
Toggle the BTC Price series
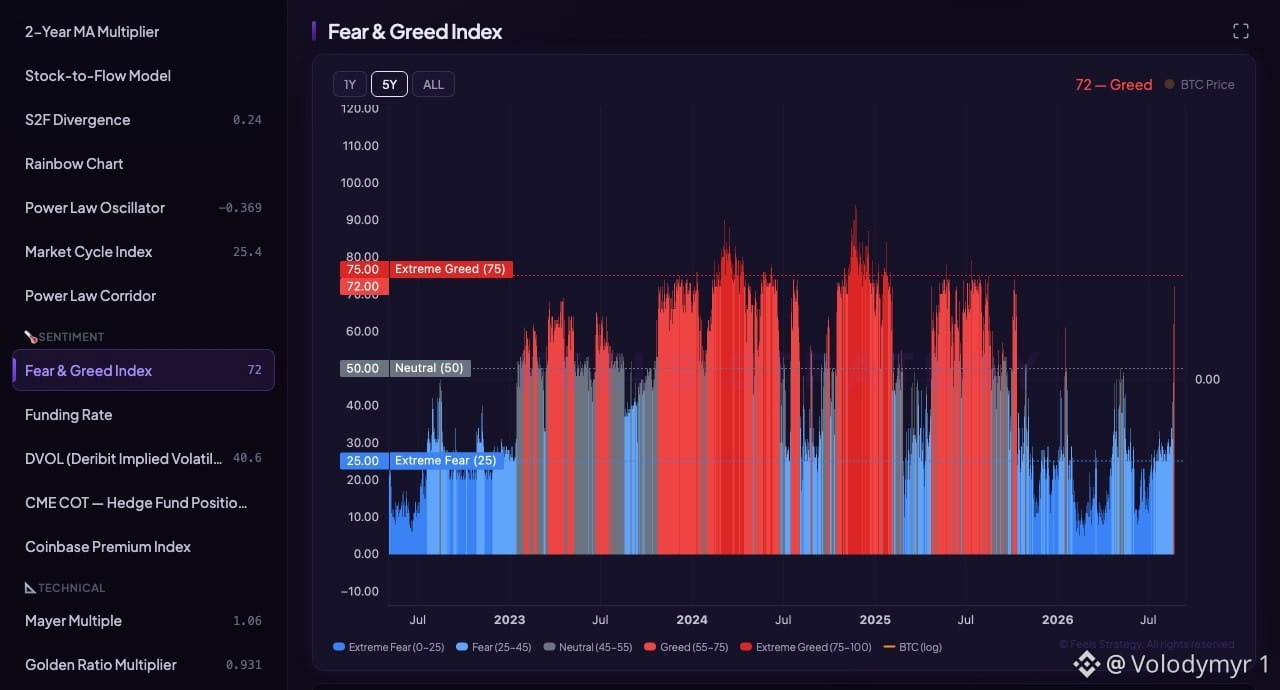click(1199, 85)
